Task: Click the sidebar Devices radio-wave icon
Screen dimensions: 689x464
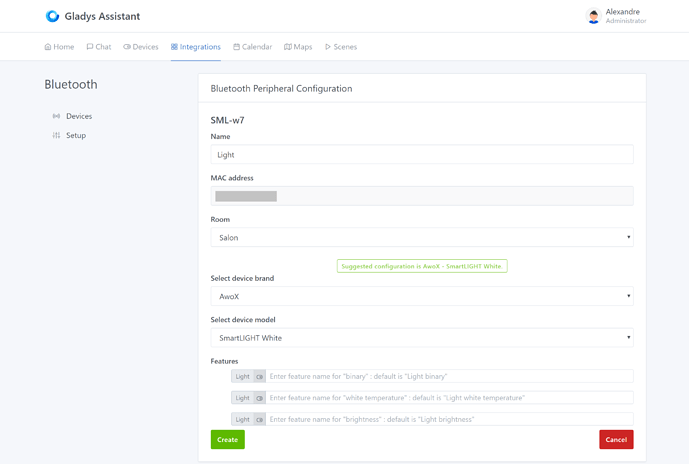Action: click(56, 116)
